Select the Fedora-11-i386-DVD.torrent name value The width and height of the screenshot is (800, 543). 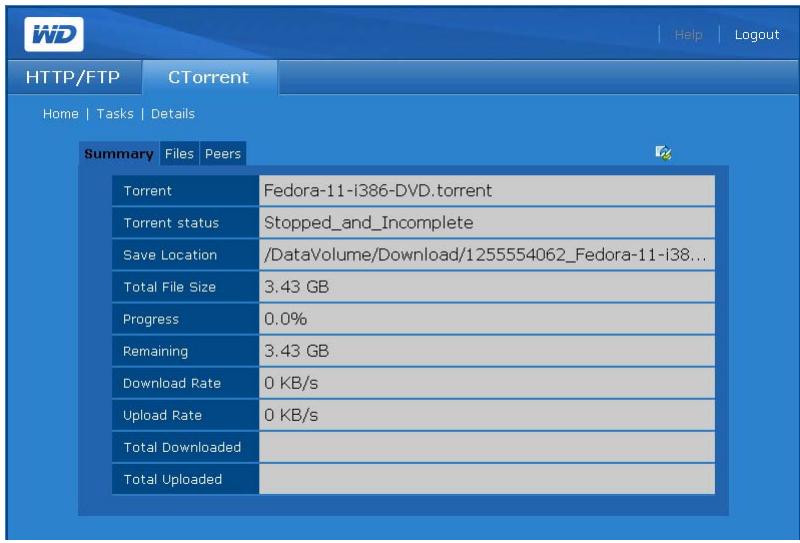coord(378,190)
